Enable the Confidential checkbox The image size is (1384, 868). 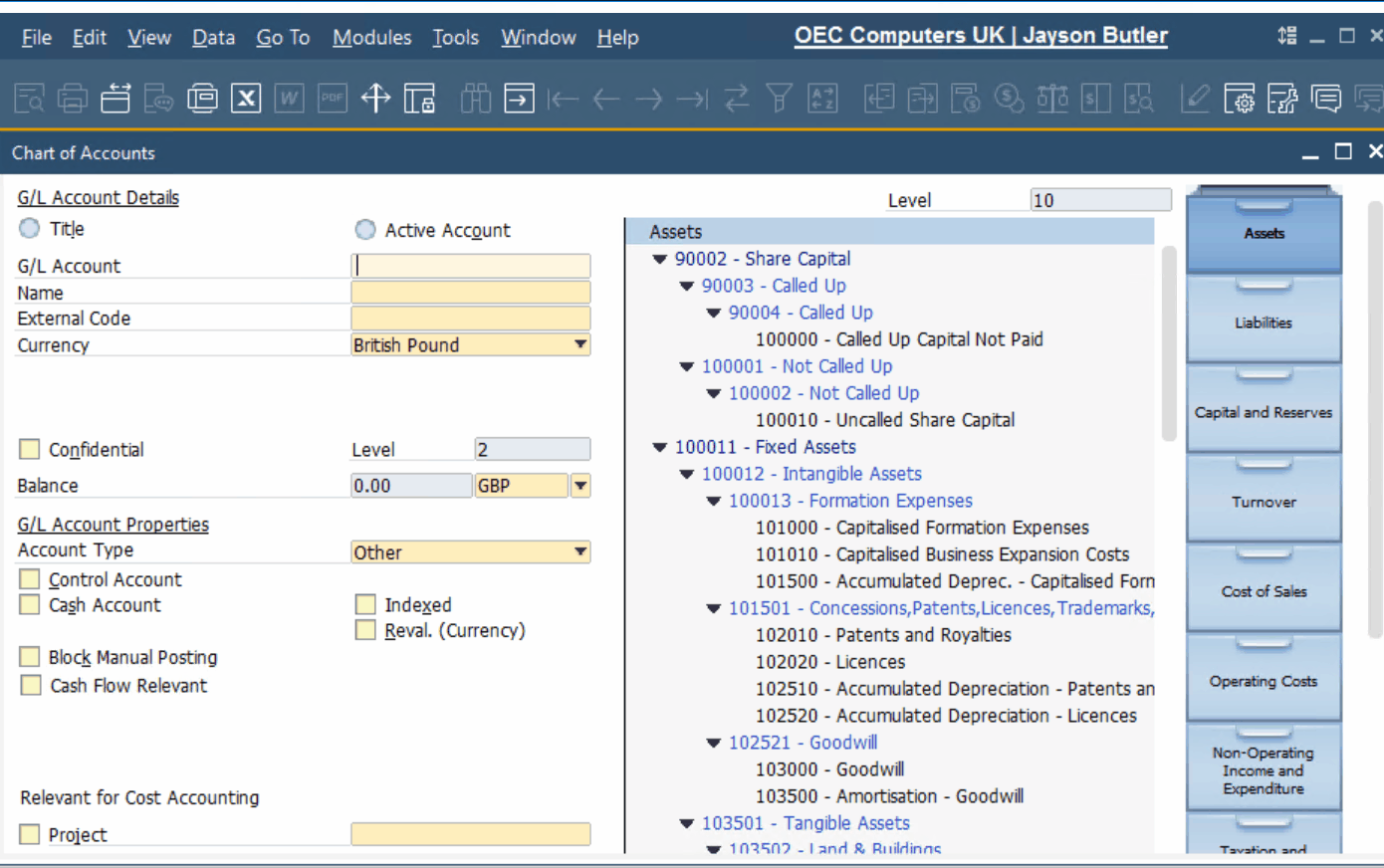pos(30,449)
